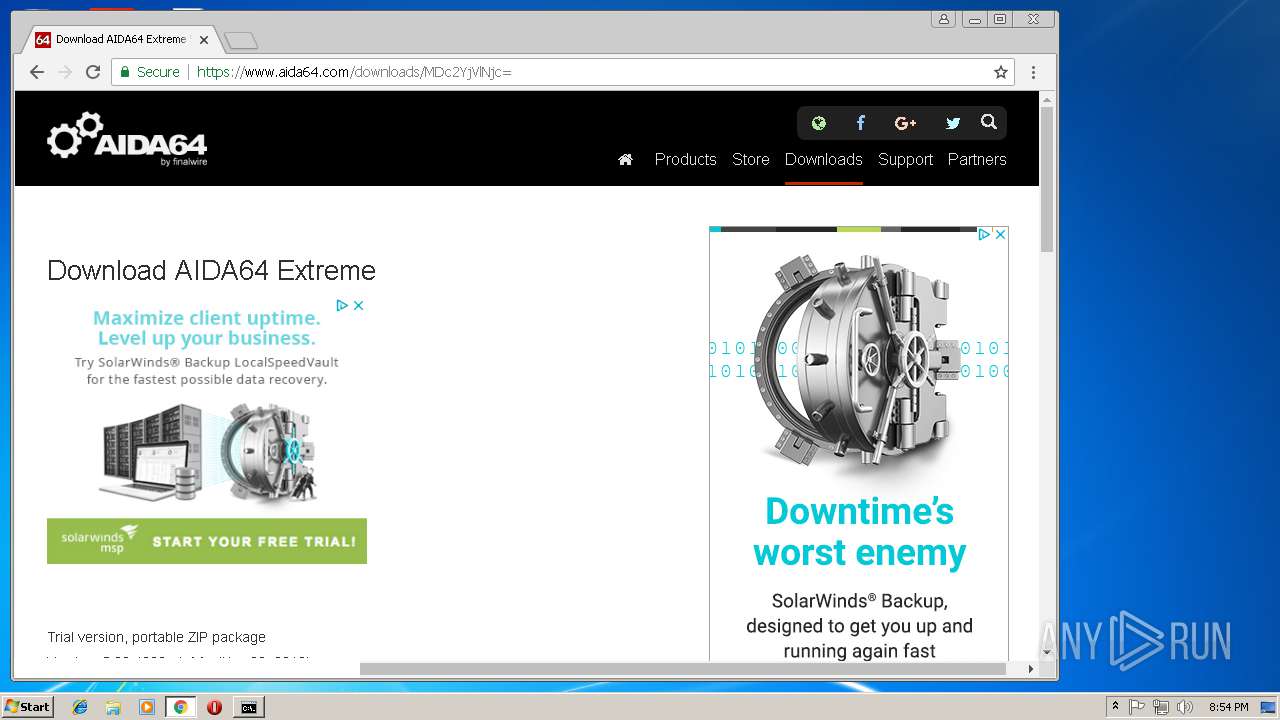Close the left SolarWinds ad with X
1280x720 pixels.
pos(359,305)
